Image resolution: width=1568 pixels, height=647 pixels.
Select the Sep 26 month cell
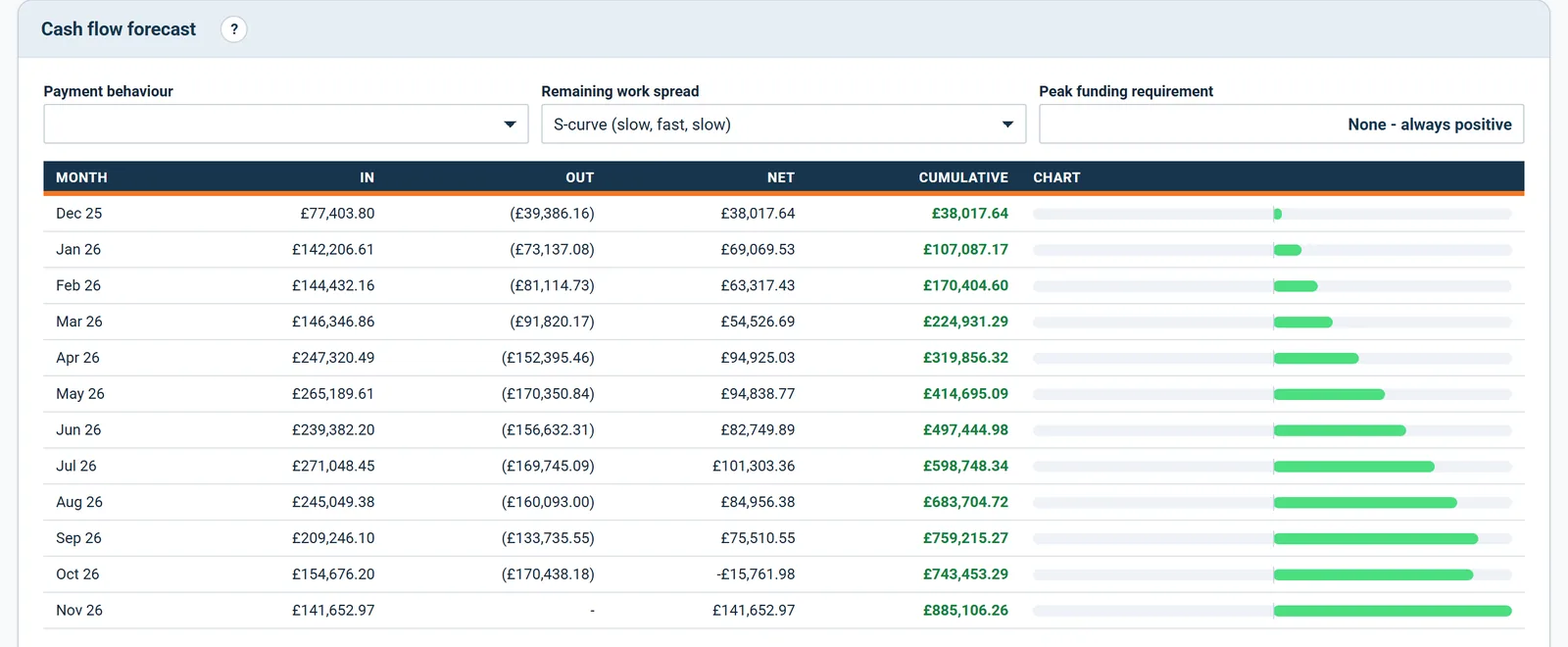pyautogui.click(x=78, y=538)
